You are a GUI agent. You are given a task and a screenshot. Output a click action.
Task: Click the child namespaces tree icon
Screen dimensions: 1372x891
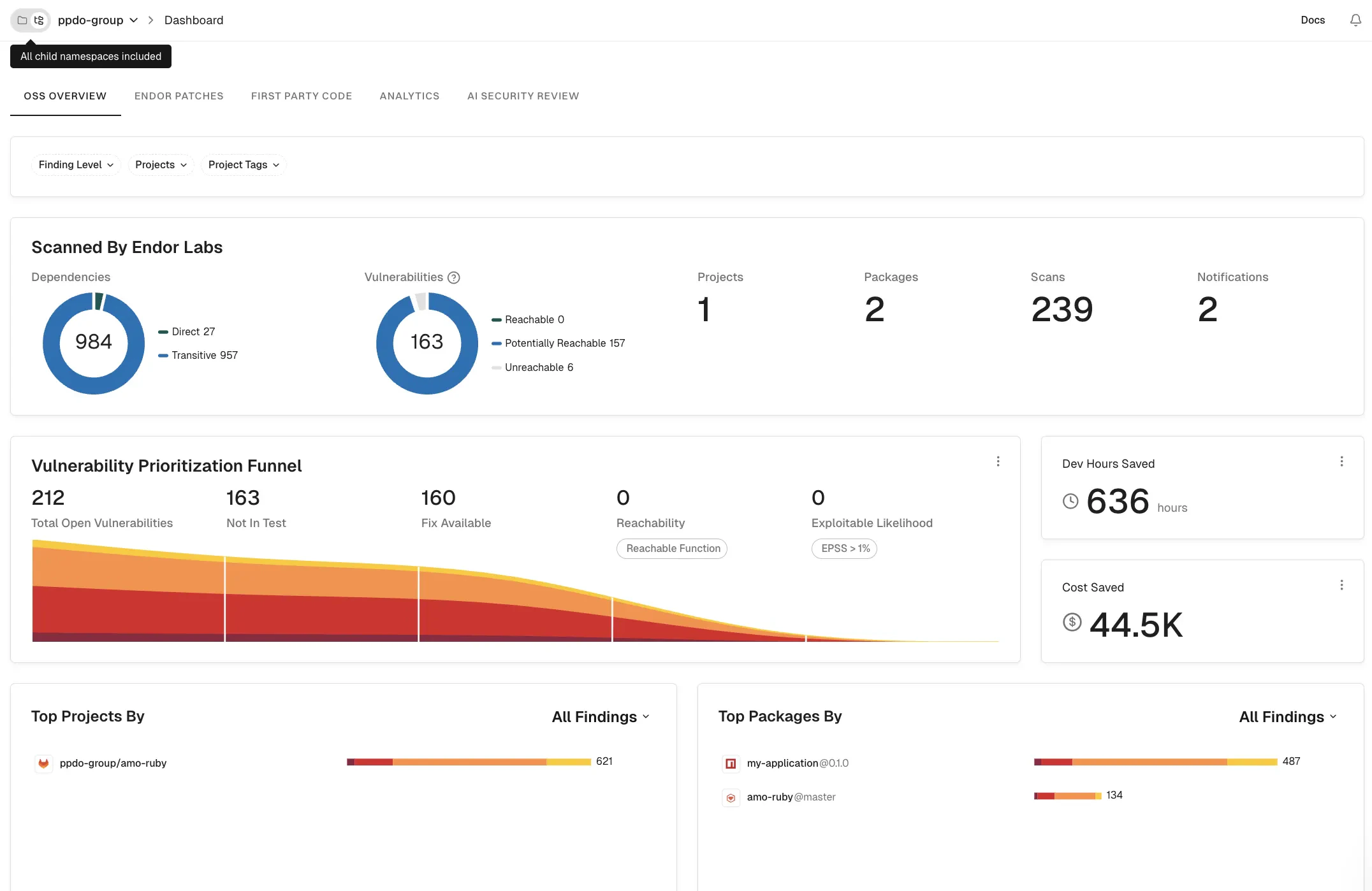[39, 20]
